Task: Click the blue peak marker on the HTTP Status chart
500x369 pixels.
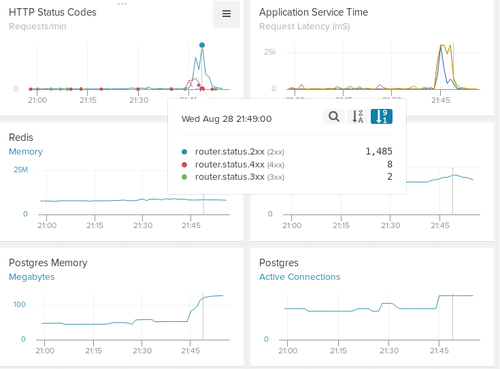Action: 202,45
